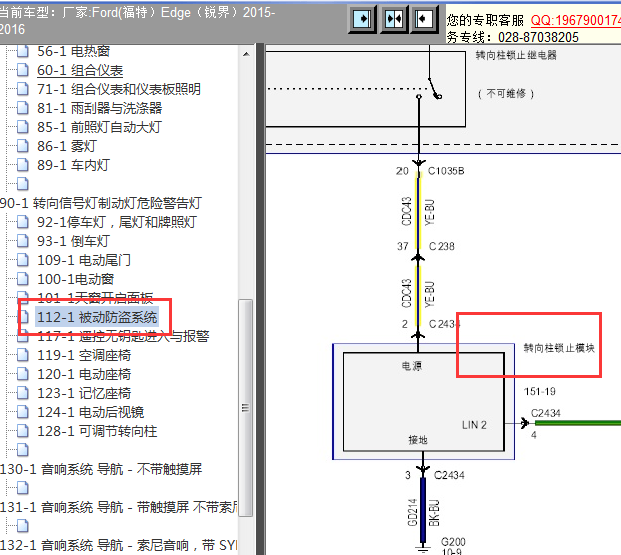Open the QQ customer service link
621x555 pixels.
576,20
